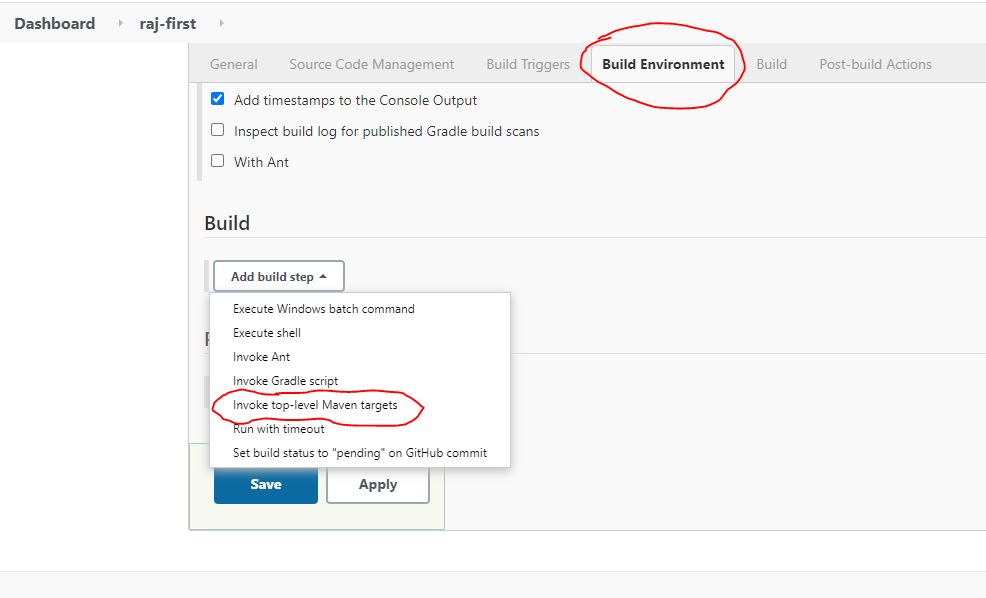Switch to the General tab

(x=233, y=64)
